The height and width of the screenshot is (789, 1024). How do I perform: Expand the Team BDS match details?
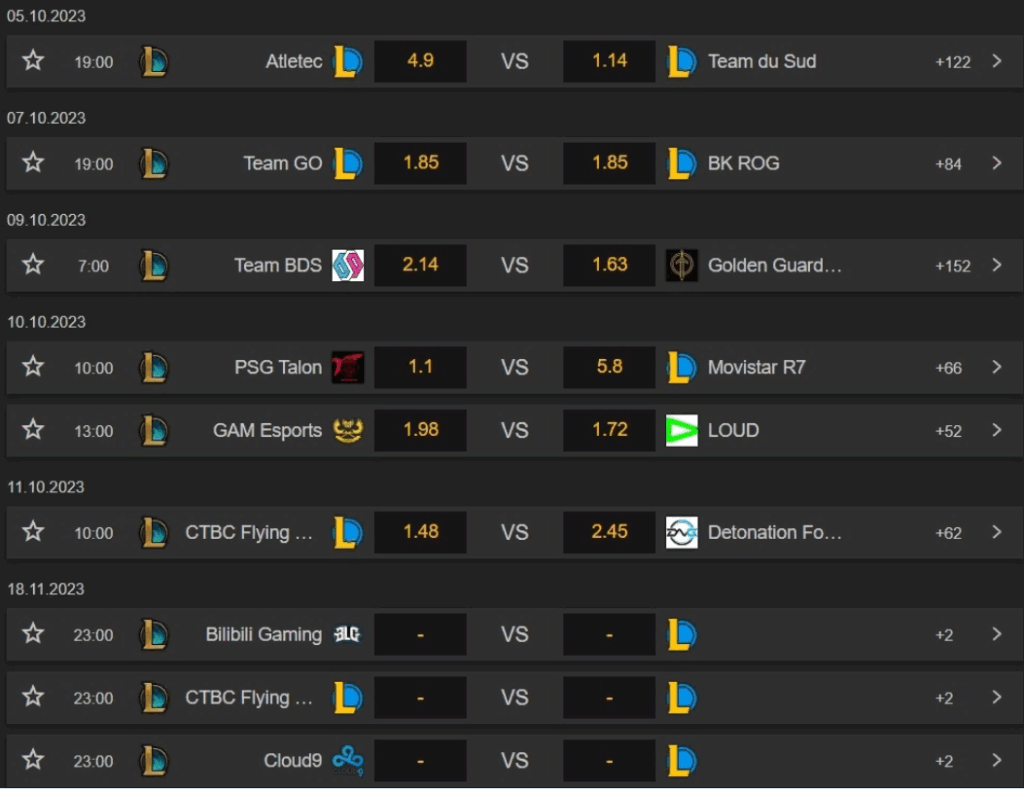(x=995, y=265)
